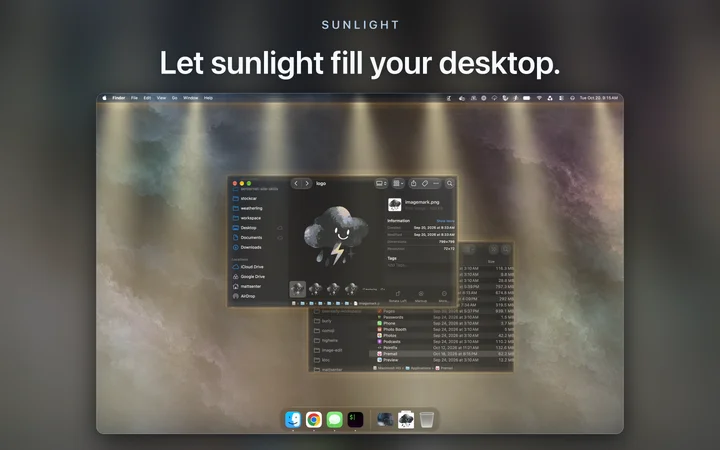The width and height of the screenshot is (720, 450).
Task: Select Passwords in the Applications list
Action: pos(390,317)
